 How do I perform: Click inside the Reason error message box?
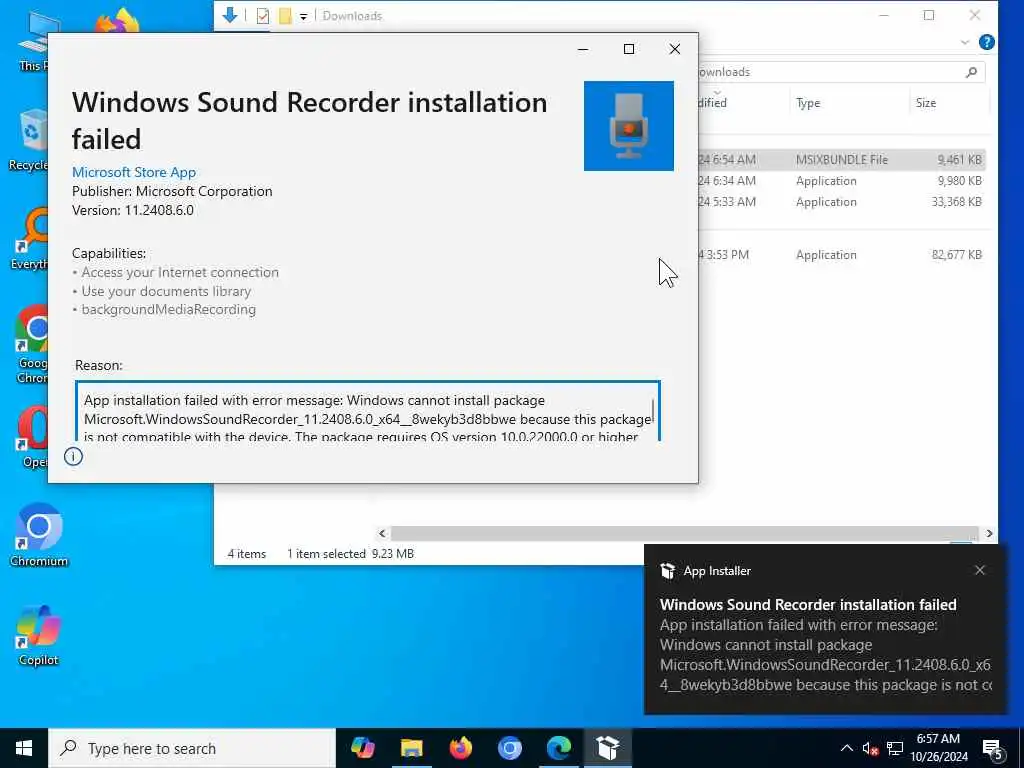point(368,411)
